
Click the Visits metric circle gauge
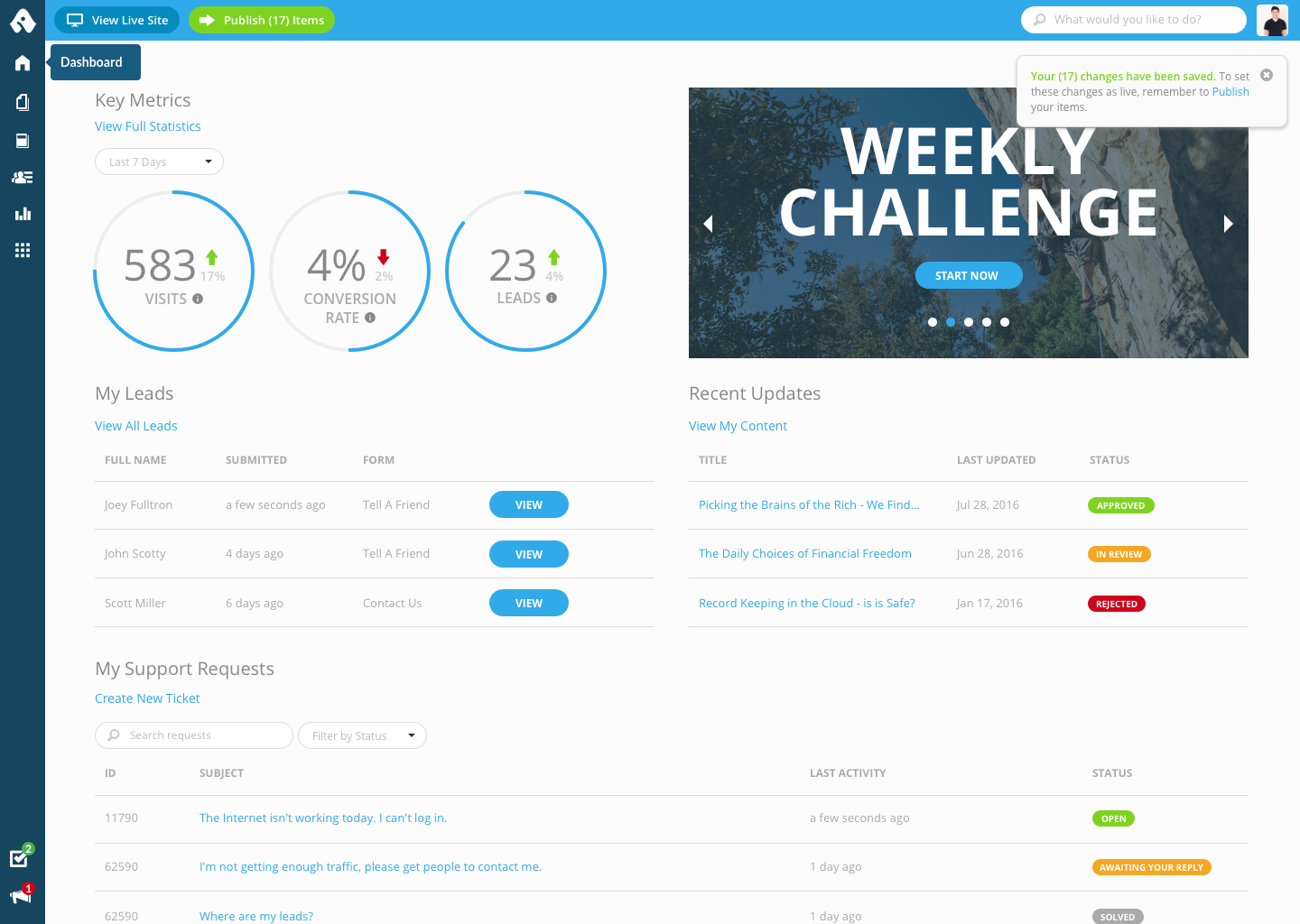tap(174, 271)
